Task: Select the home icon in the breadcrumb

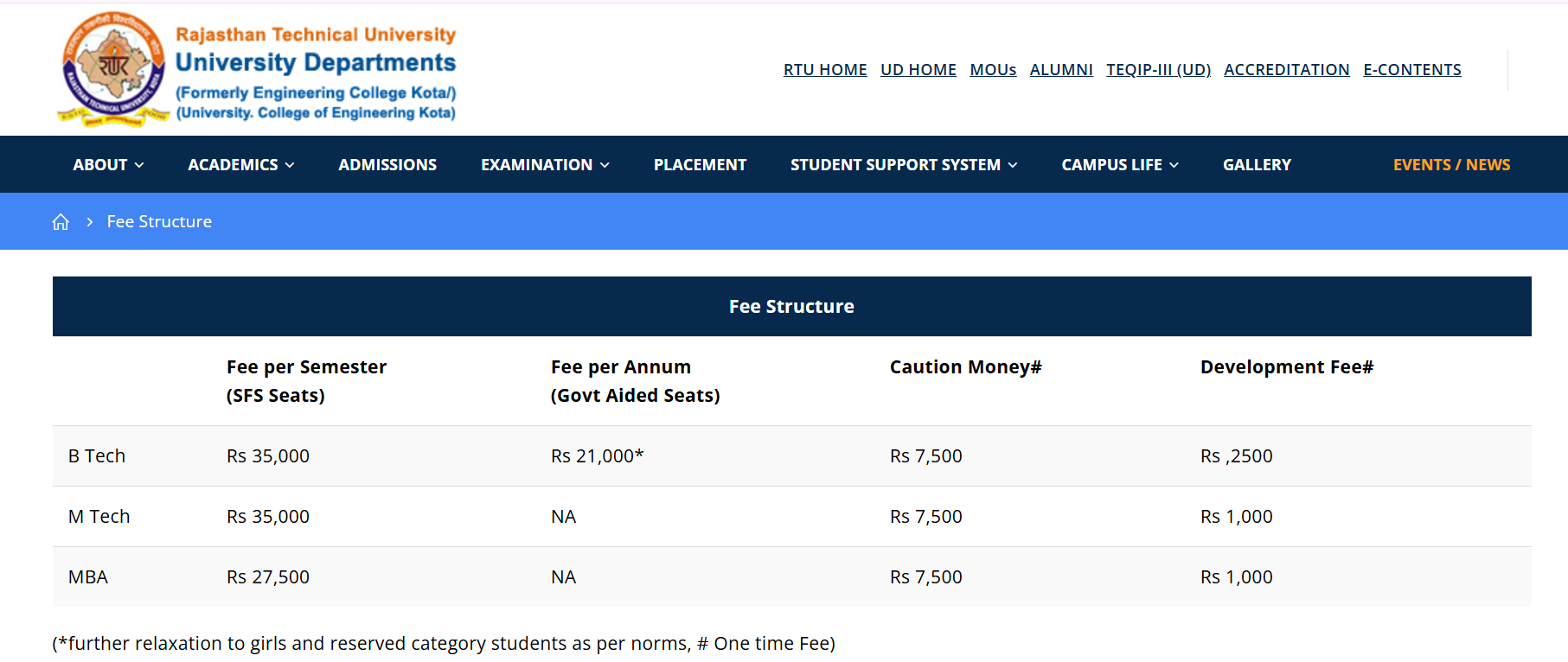Action: pos(61,221)
